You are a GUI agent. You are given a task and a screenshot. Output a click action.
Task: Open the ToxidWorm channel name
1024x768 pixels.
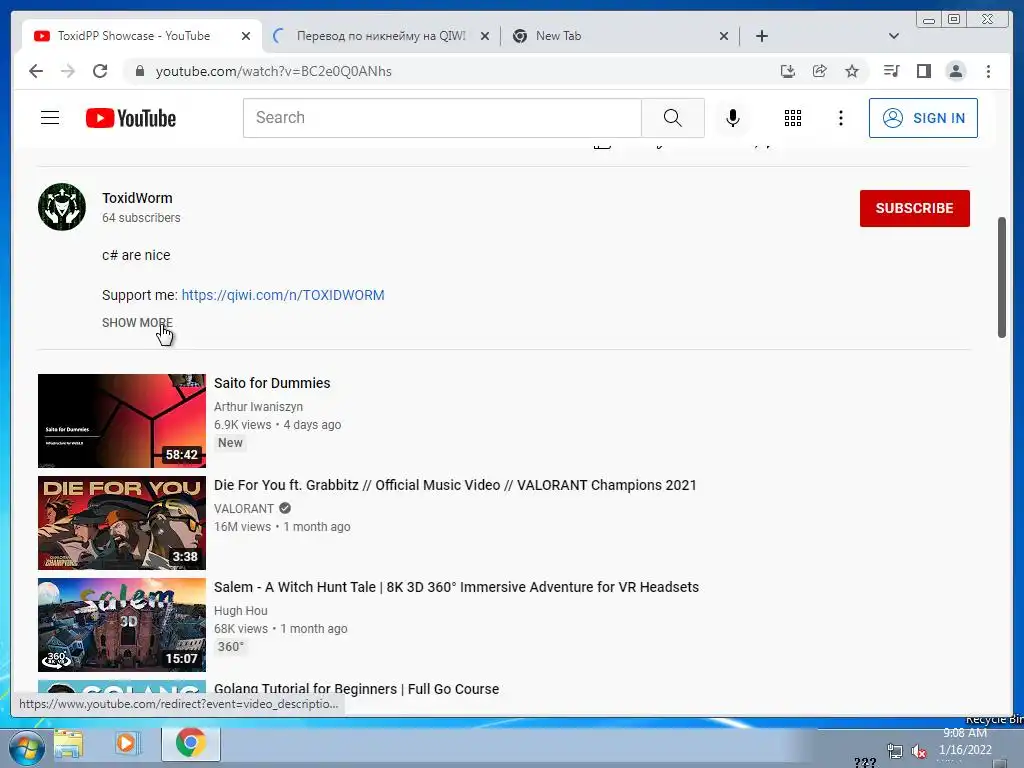[x=137, y=198]
